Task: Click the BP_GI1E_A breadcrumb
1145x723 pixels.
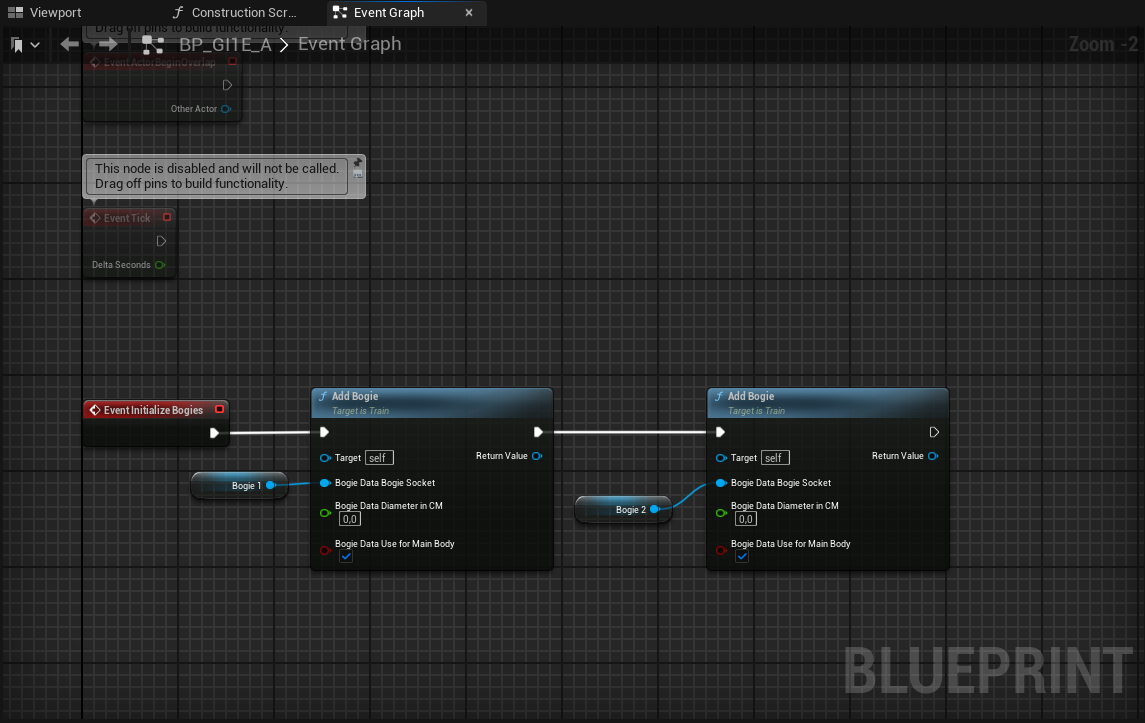Action: 225,44
